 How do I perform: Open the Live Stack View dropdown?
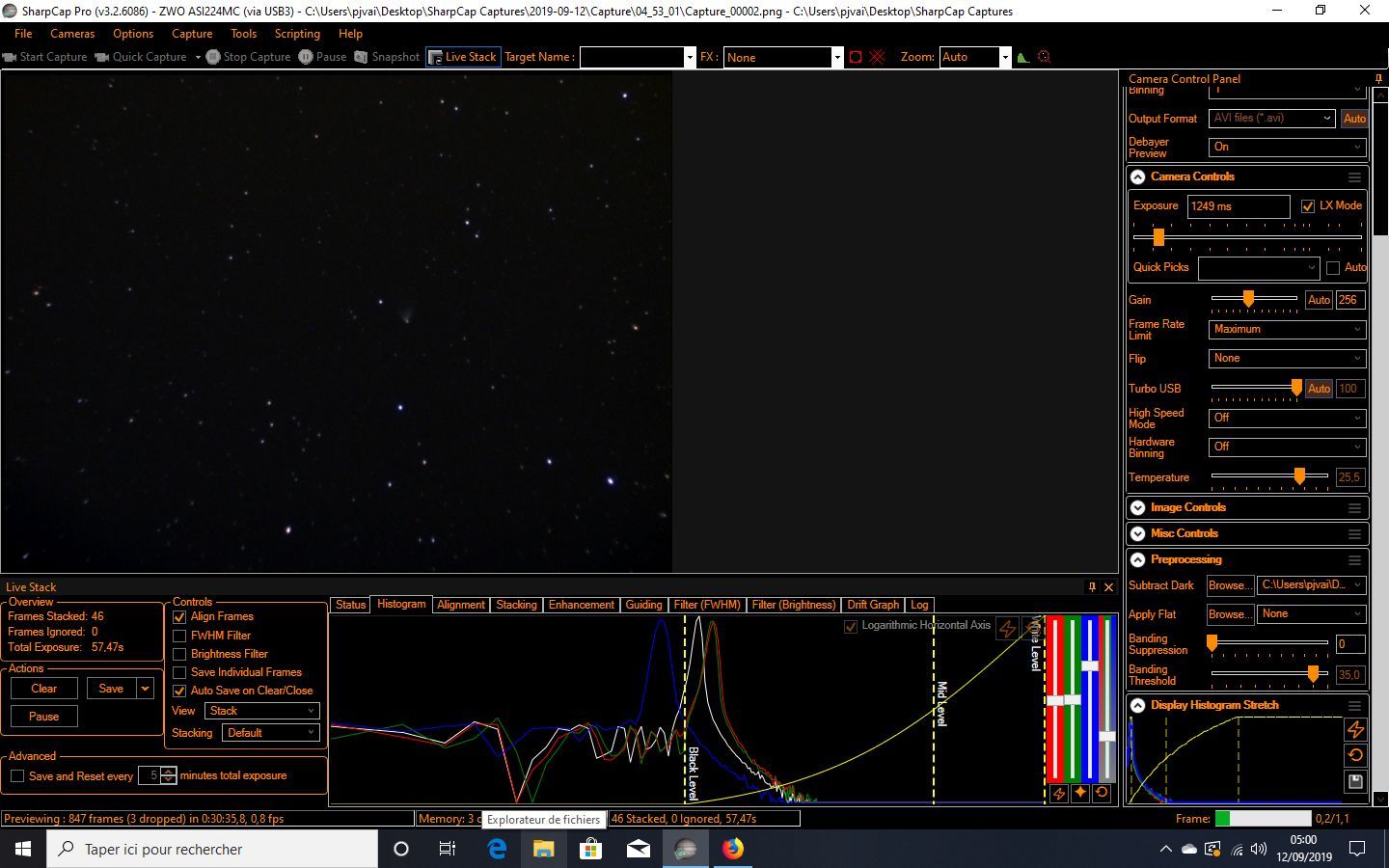[261, 711]
